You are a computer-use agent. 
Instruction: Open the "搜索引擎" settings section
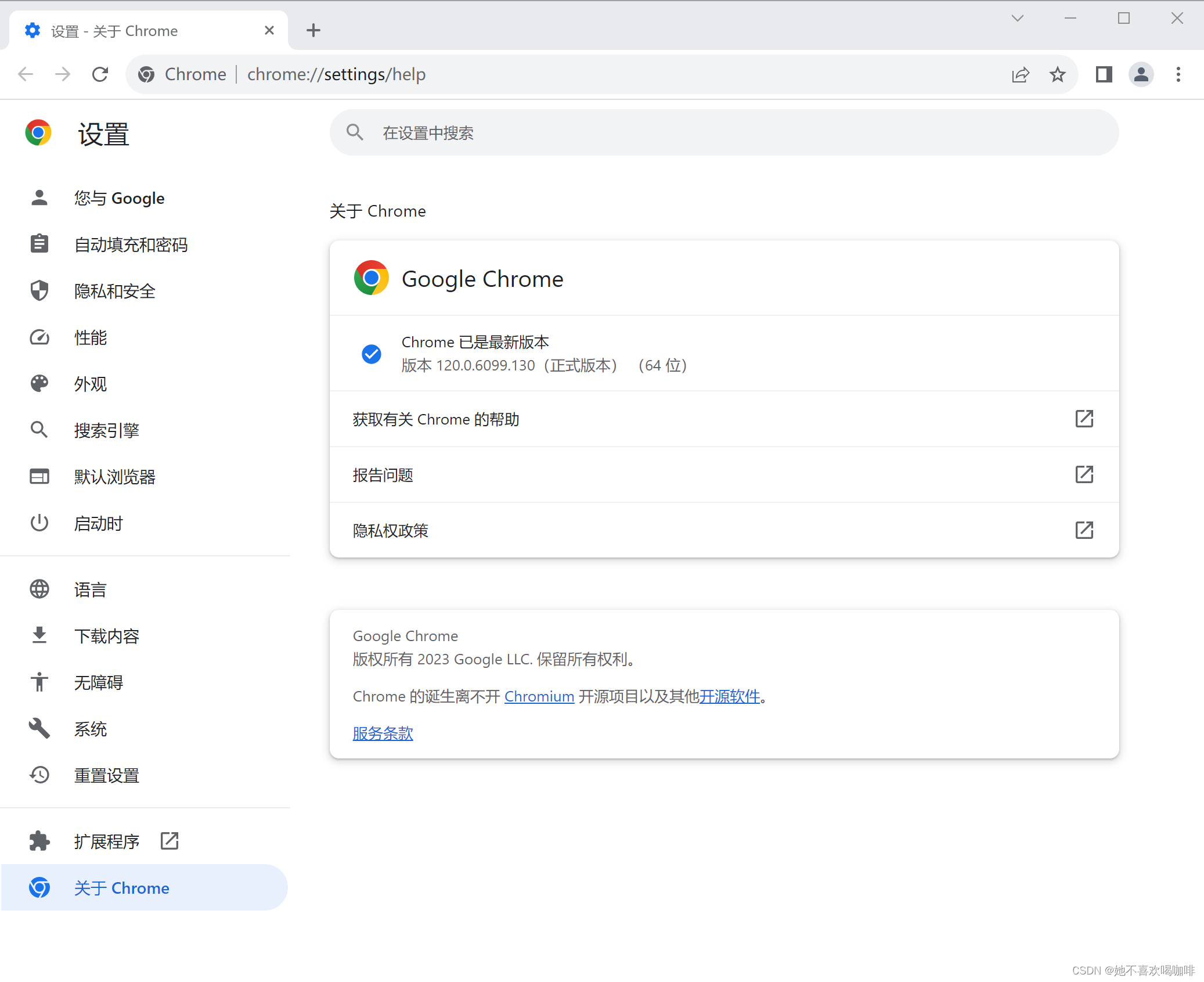point(106,430)
